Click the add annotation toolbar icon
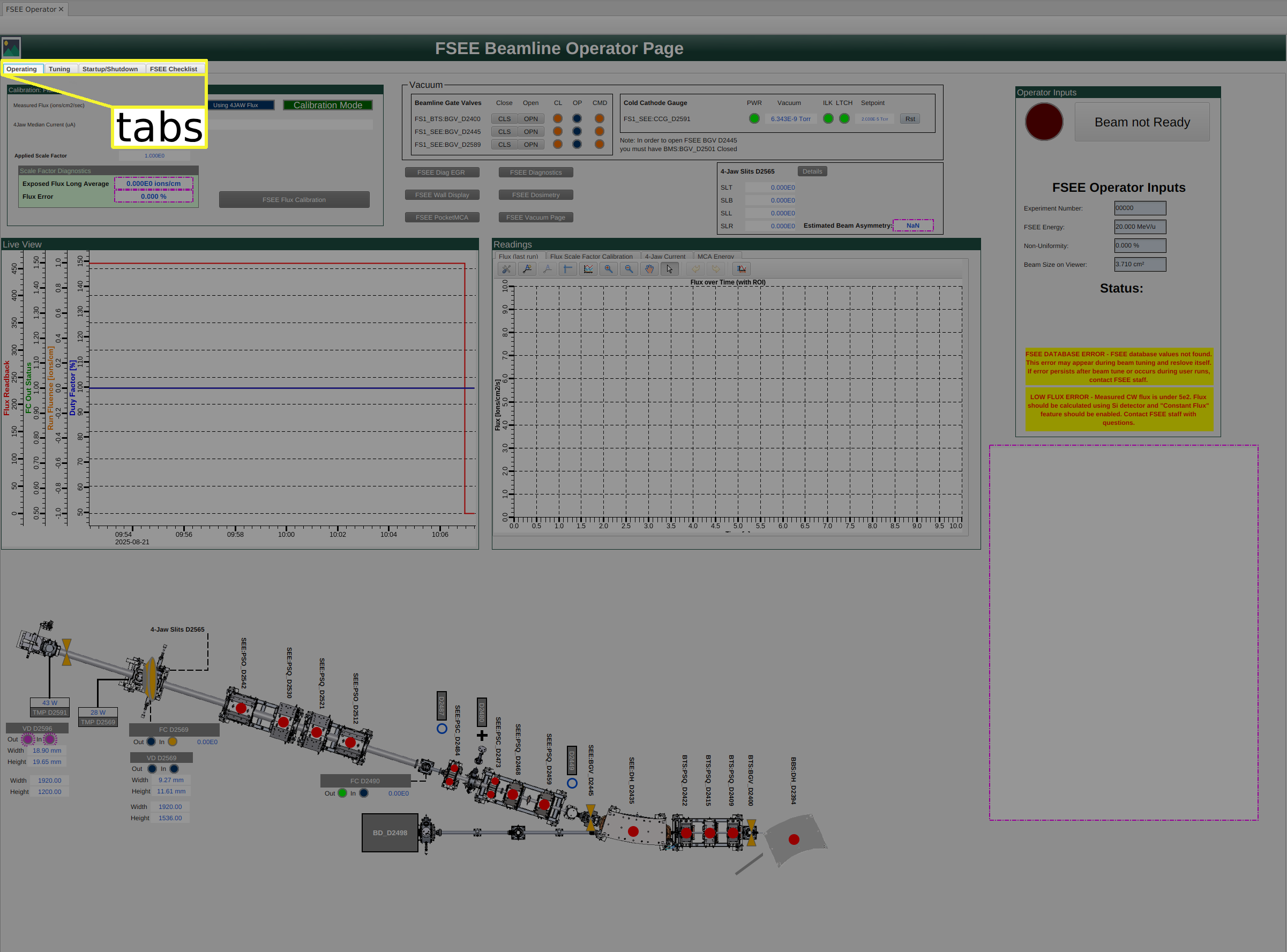Screen dimensions: 1287x952 coord(527,269)
